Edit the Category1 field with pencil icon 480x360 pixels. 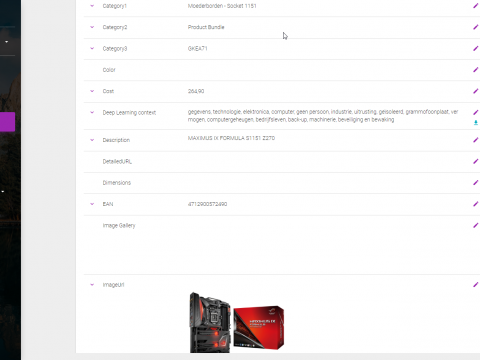click(x=476, y=6)
